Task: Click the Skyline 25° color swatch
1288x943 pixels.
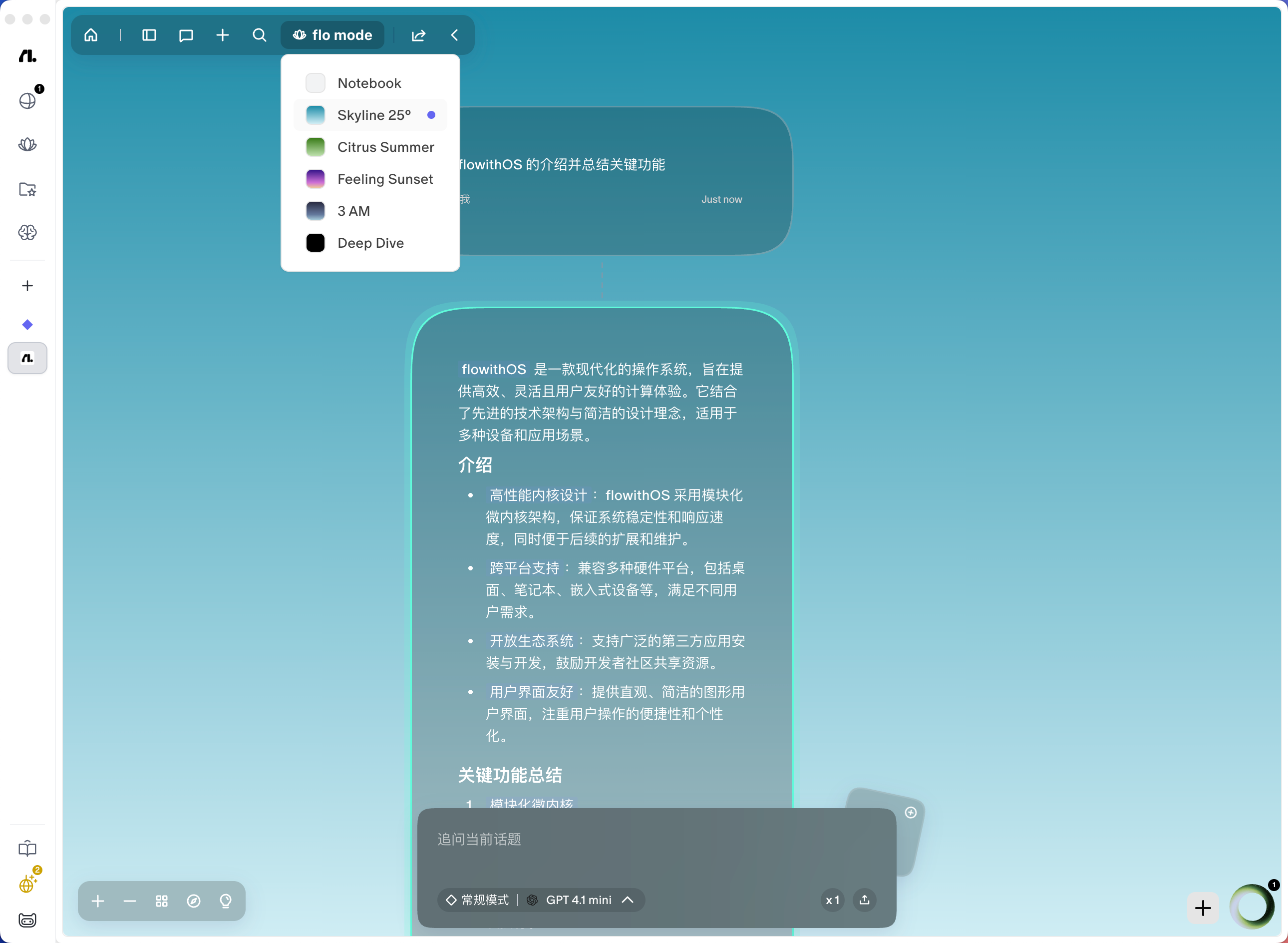Action: [x=316, y=115]
